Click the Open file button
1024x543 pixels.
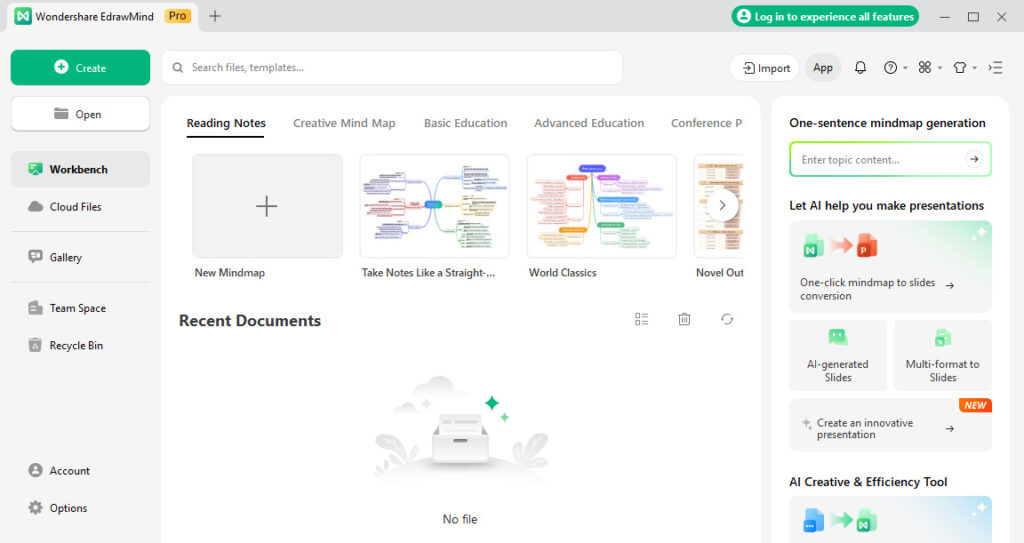80,114
